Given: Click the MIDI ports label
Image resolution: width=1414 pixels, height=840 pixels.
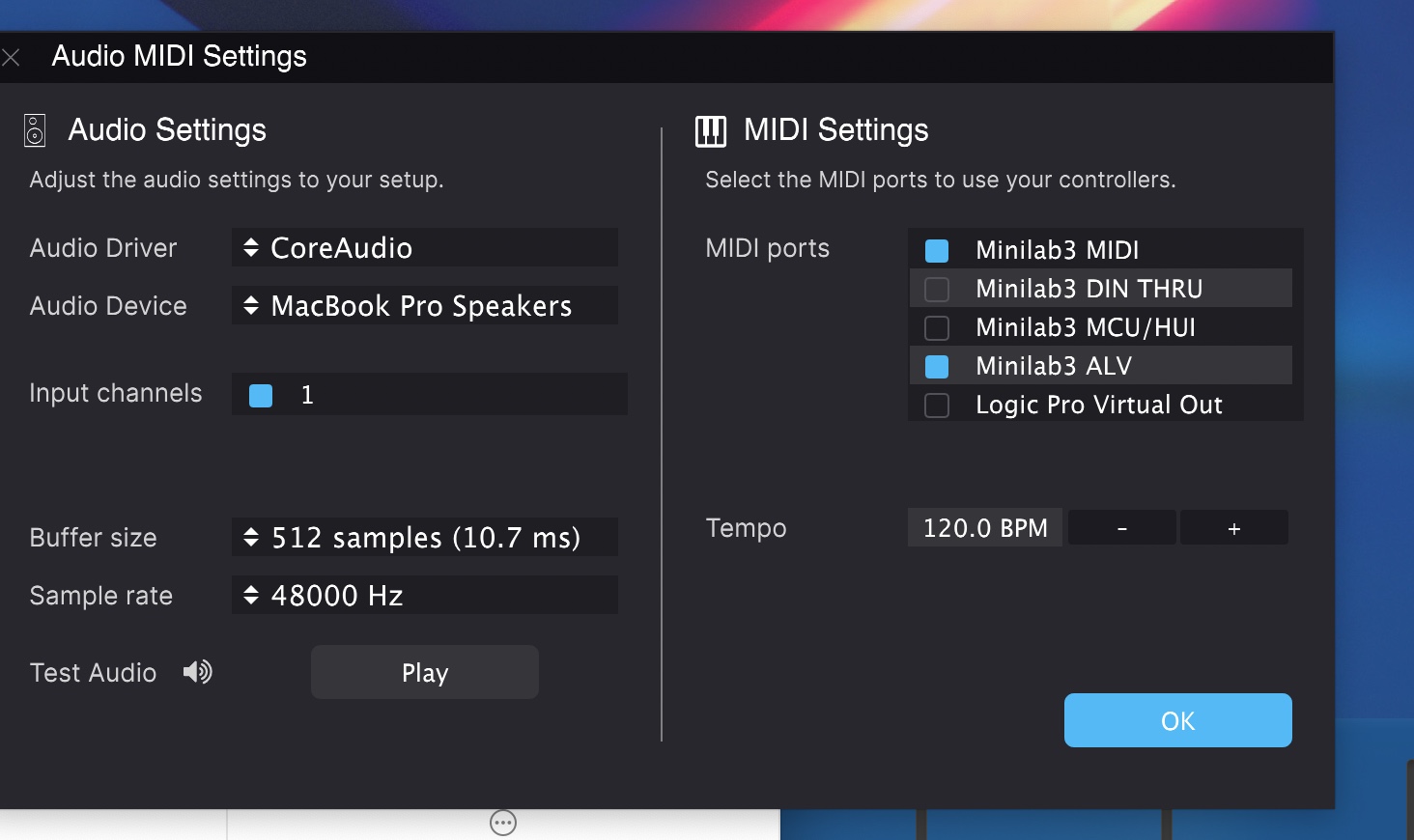Looking at the screenshot, I should tap(768, 248).
